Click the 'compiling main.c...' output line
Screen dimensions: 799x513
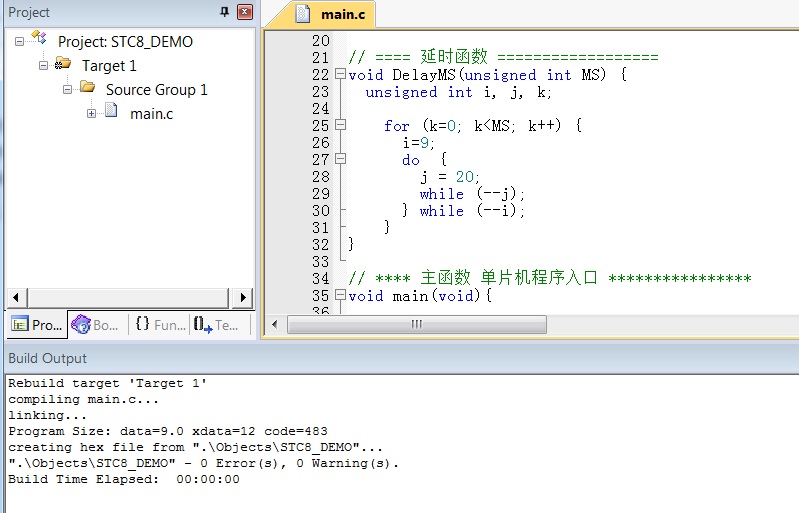click(84, 399)
